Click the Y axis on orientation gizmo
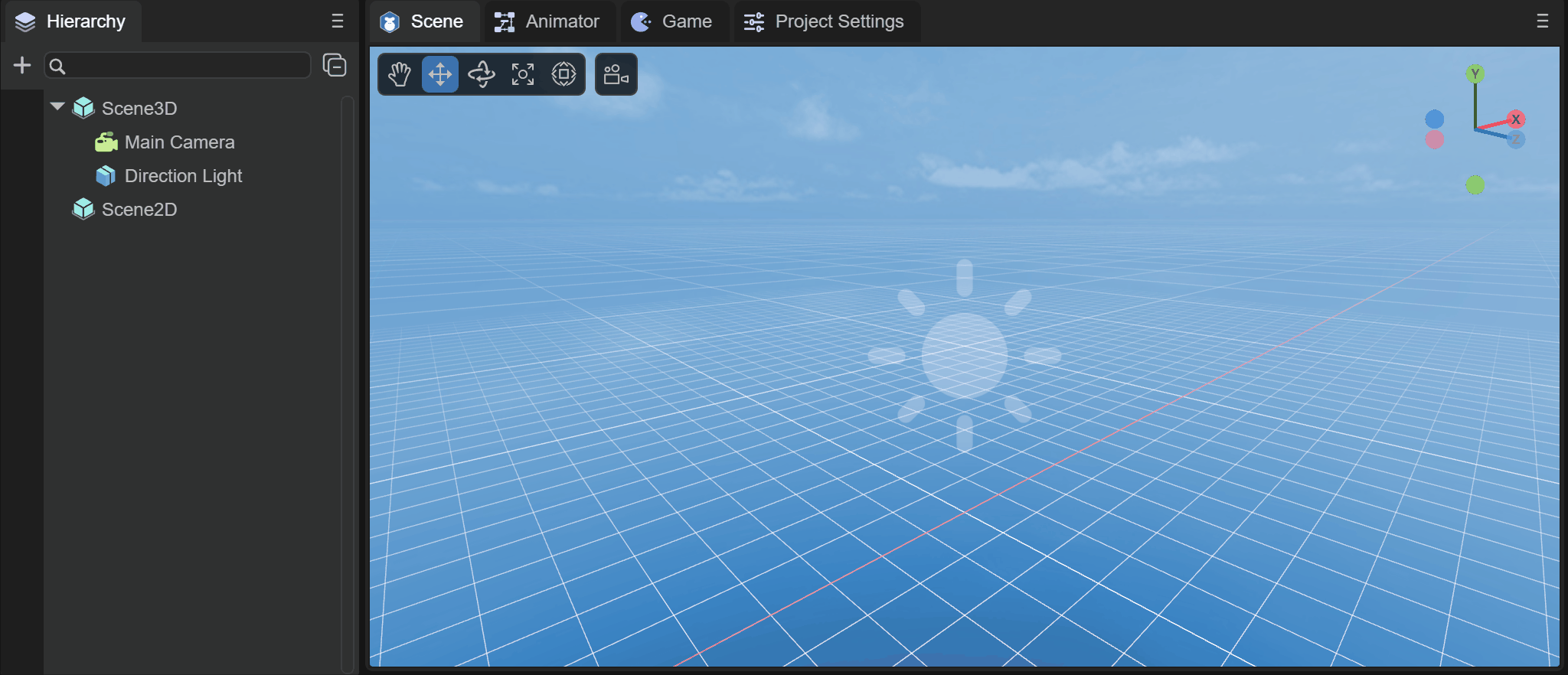This screenshot has height=675, width=1568. tap(1475, 73)
